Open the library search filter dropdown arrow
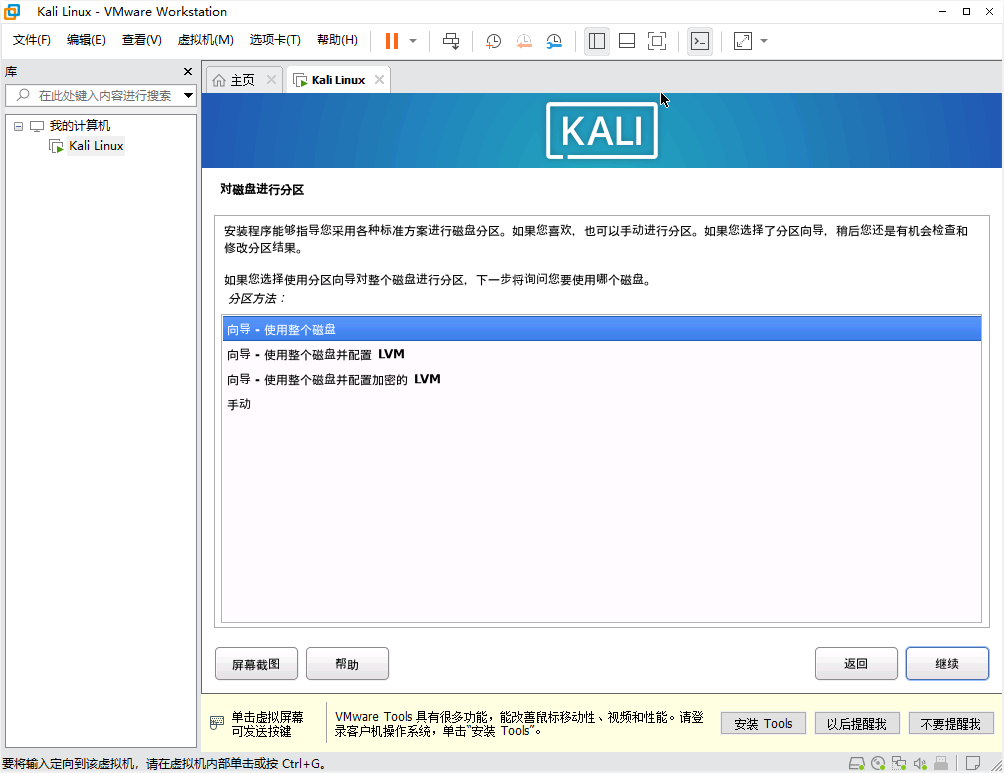This screenshot has width=1004, height=773. coord(188,95)
